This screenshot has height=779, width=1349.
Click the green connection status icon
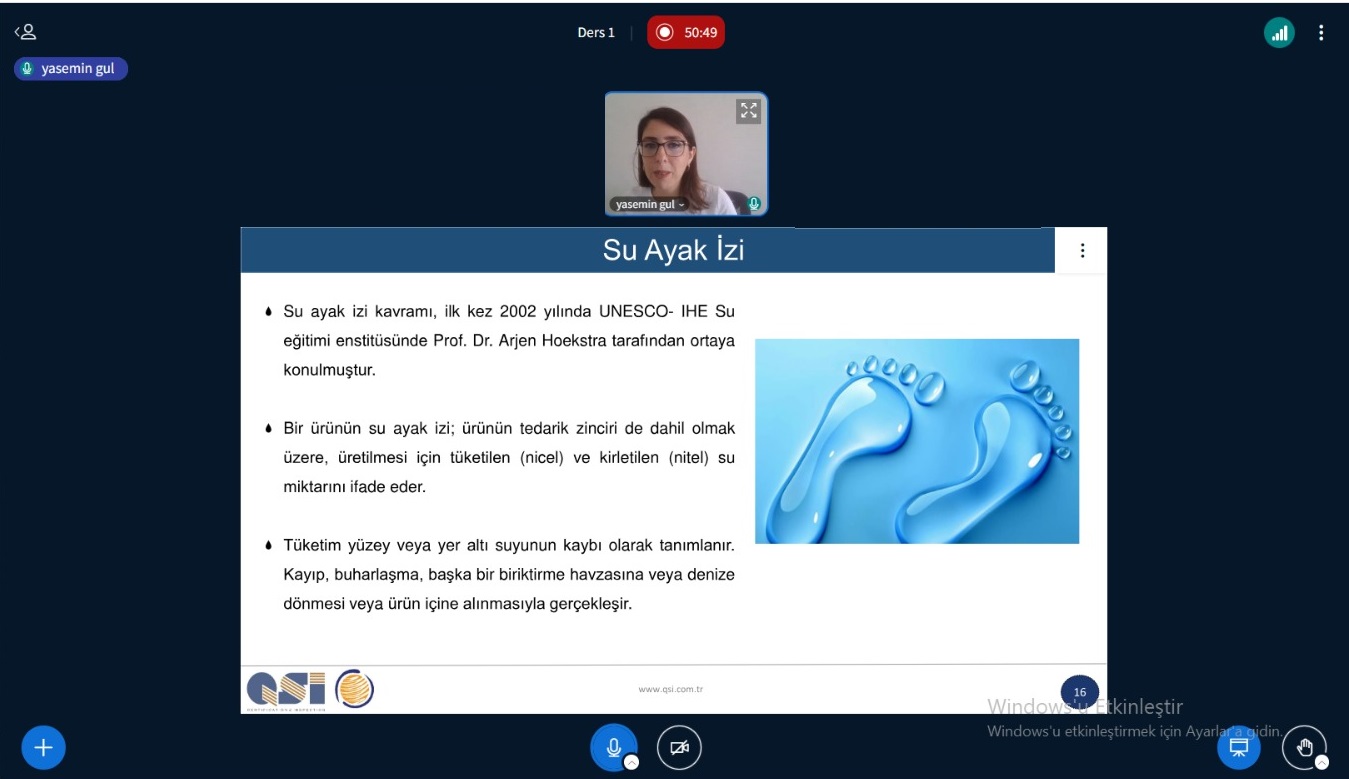(x=1279, y=33)
